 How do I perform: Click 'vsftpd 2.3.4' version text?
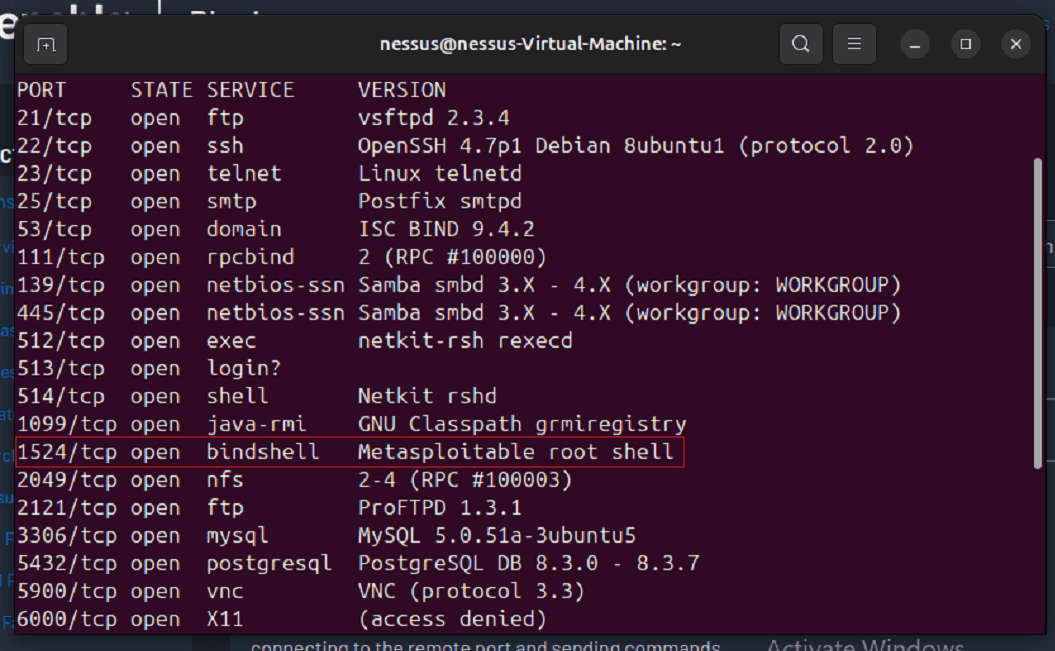(434, 118)
